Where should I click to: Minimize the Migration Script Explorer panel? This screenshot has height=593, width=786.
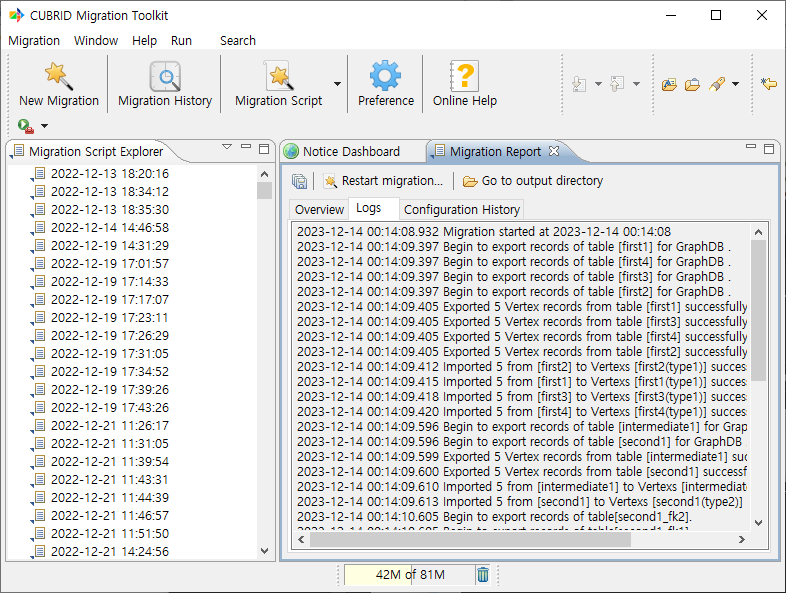click(246, 147)
